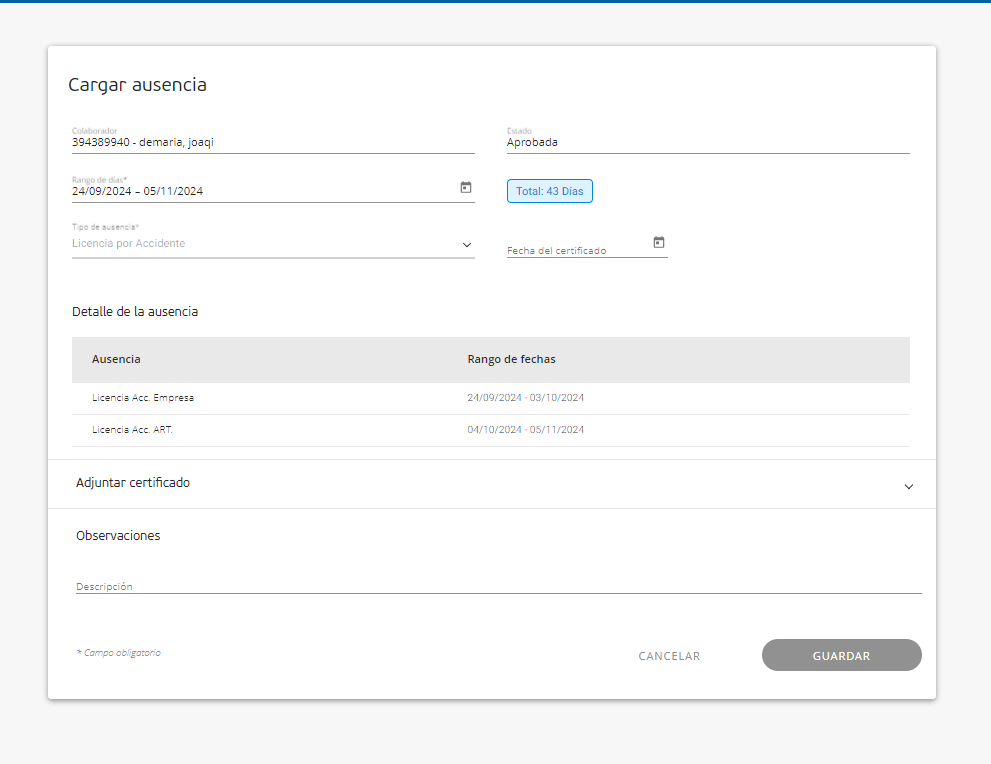Click the Guardar button
The width and height of the screenshot is (991, 764).
coord(841,656)
